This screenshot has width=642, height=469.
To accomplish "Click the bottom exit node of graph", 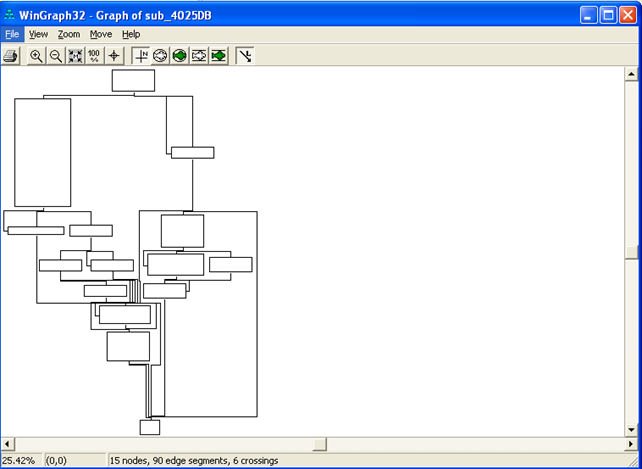I will (149, 427).
